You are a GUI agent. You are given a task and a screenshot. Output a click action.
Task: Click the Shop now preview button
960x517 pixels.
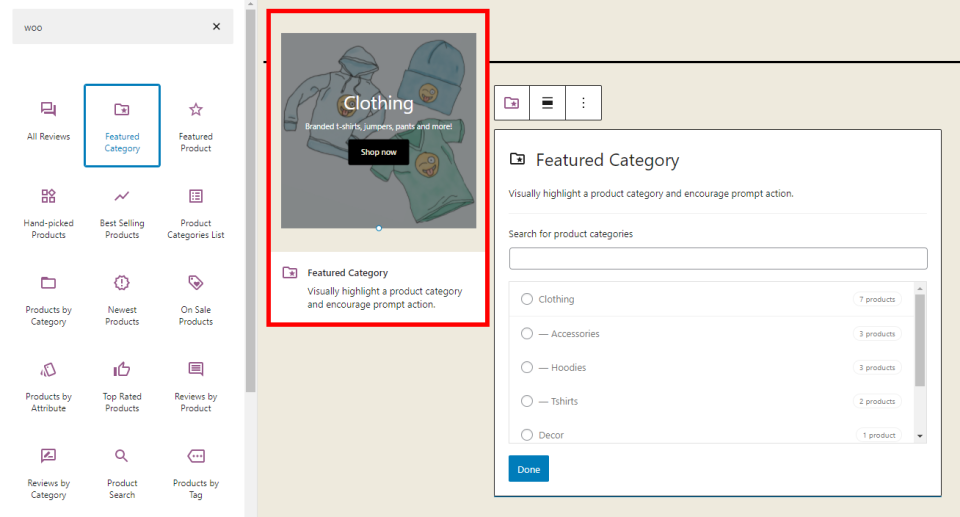tap(378, 152)
